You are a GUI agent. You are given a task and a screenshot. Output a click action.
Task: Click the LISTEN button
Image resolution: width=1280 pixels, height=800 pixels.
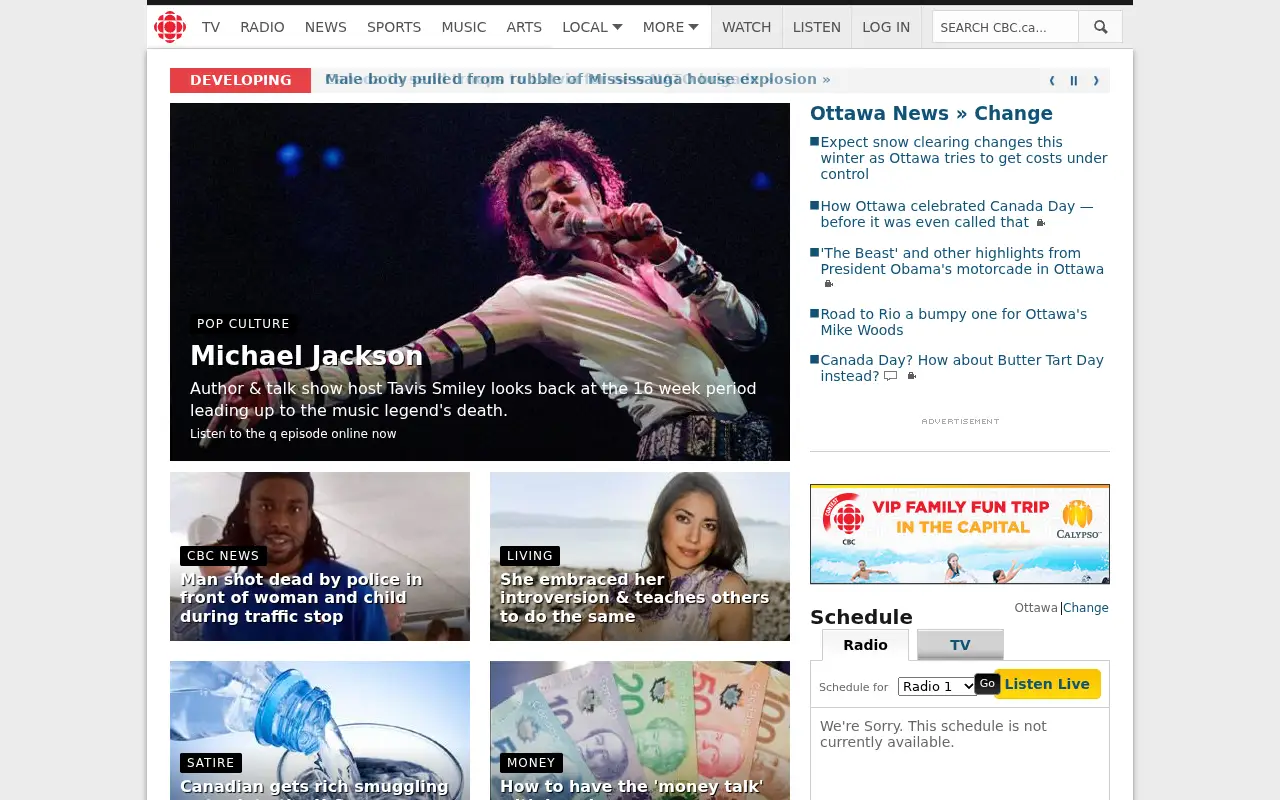(x=817, y=27)
